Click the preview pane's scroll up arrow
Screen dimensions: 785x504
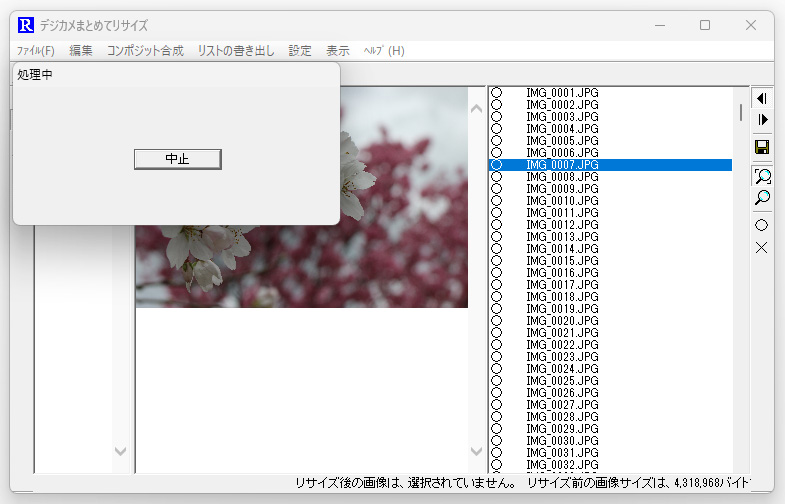pyautogui.click(x=477, y=108)
